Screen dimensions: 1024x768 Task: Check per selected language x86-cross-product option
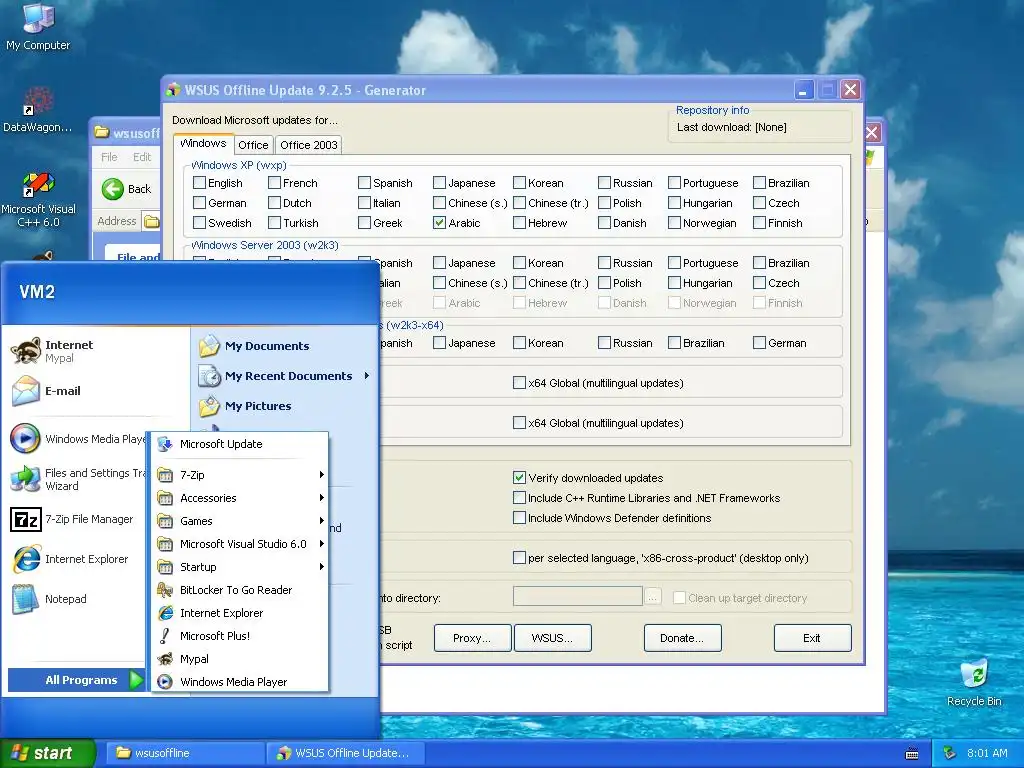coord(519,558)
